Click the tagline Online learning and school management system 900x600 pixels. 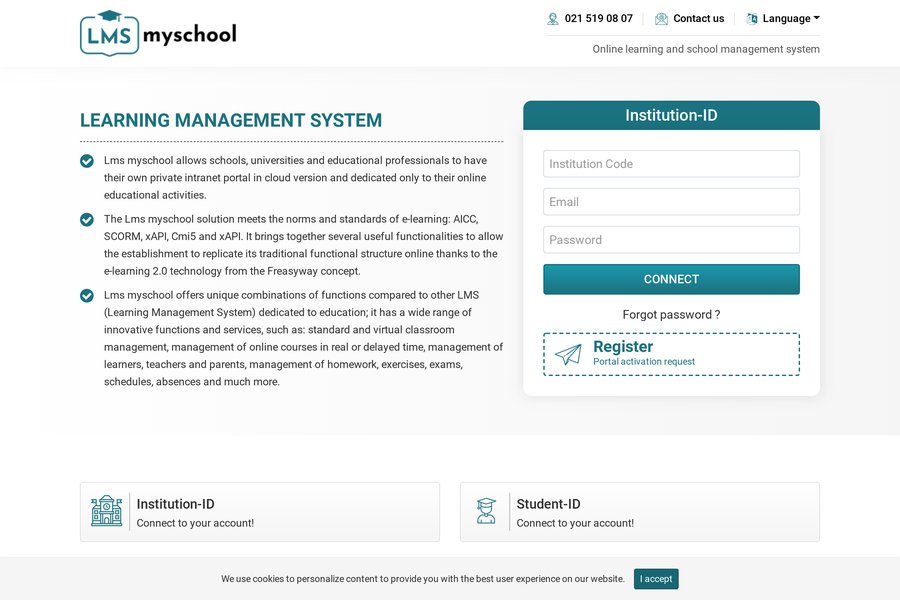706,49
